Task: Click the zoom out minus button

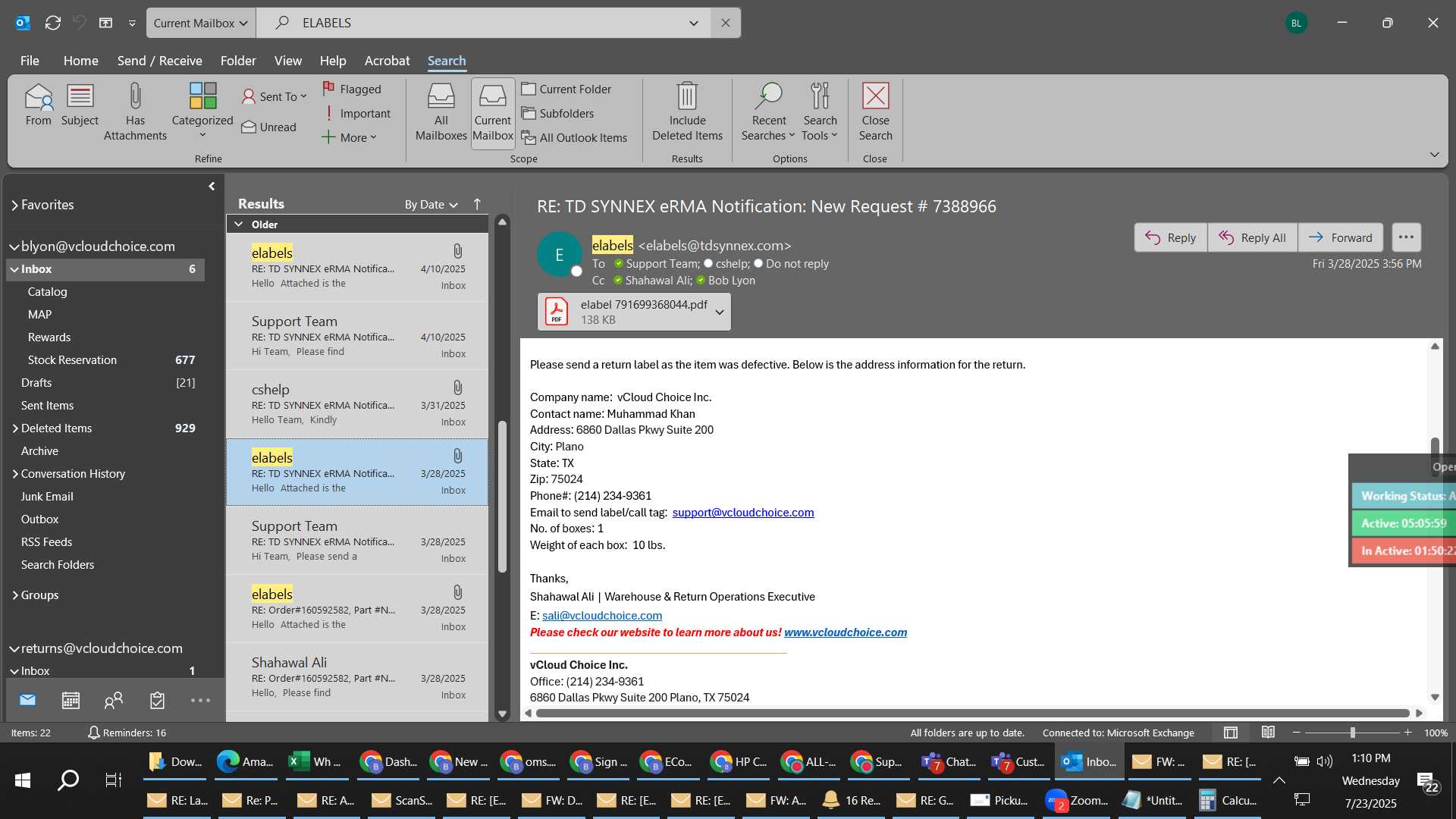Action: tap(1297, 733)
